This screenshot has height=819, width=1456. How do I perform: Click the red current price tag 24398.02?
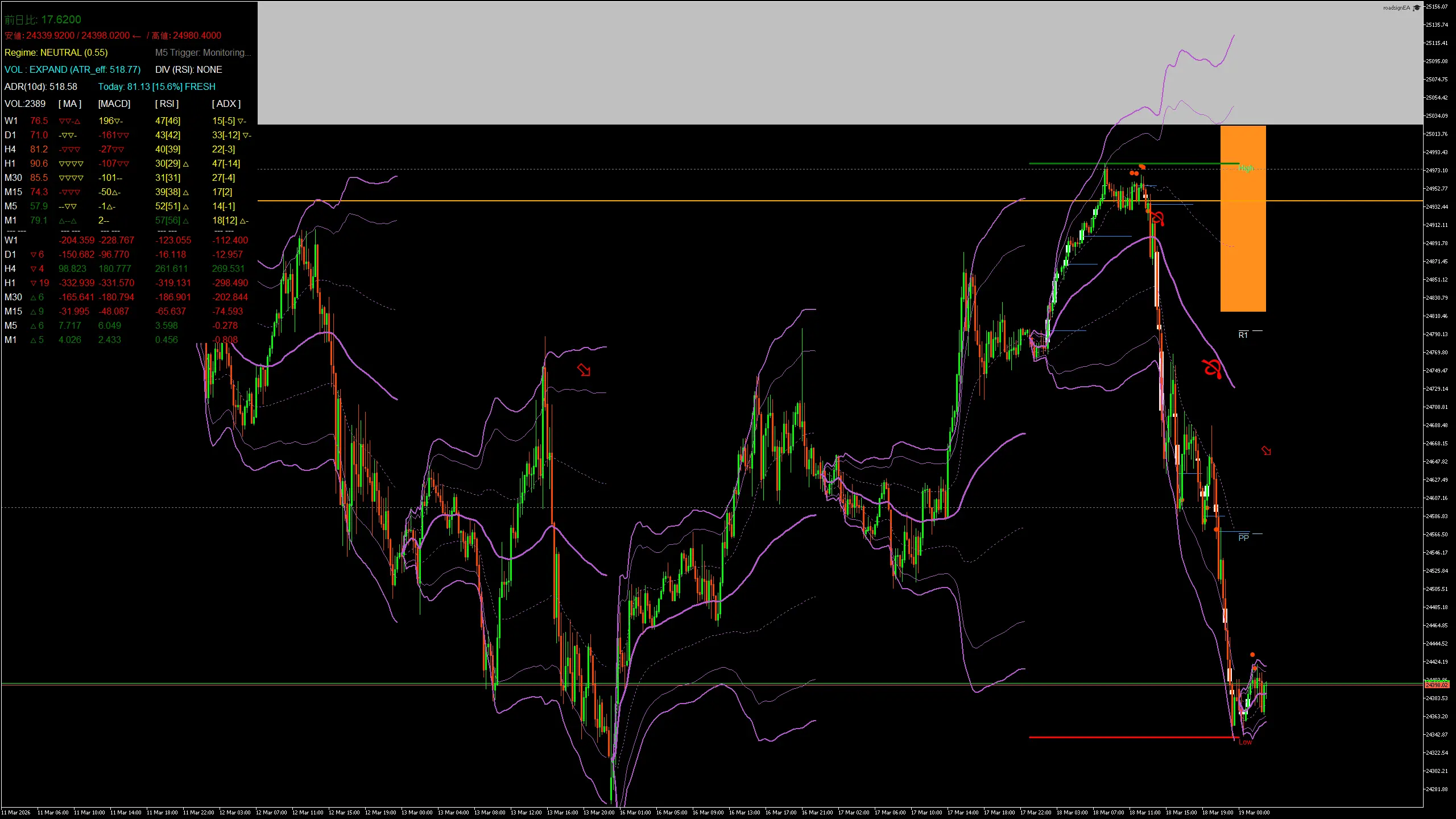(1438, 685)
